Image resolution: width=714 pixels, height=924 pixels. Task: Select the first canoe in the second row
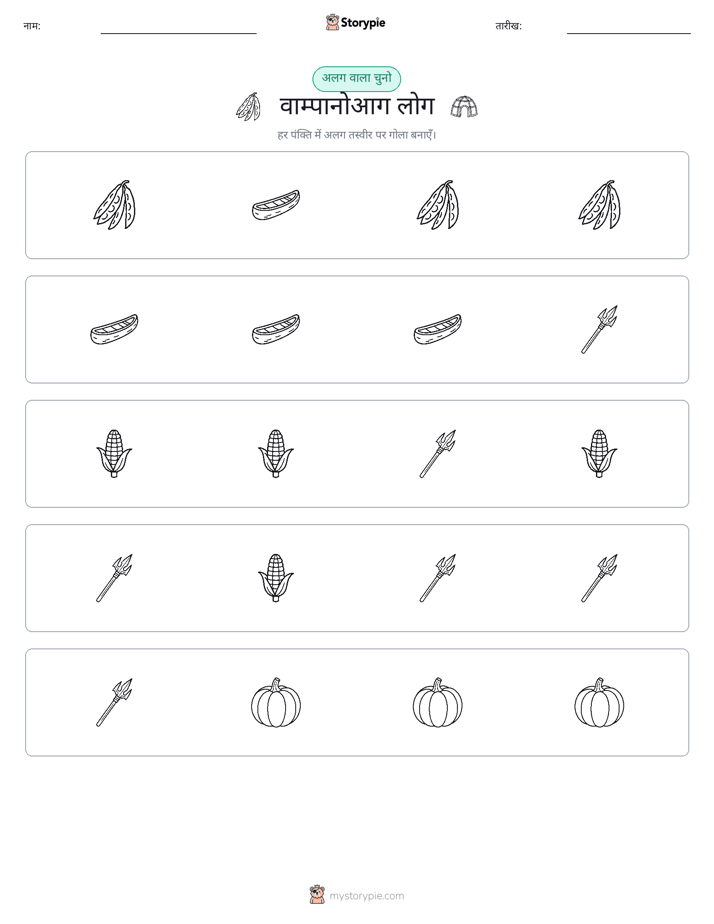coord(114,329)
